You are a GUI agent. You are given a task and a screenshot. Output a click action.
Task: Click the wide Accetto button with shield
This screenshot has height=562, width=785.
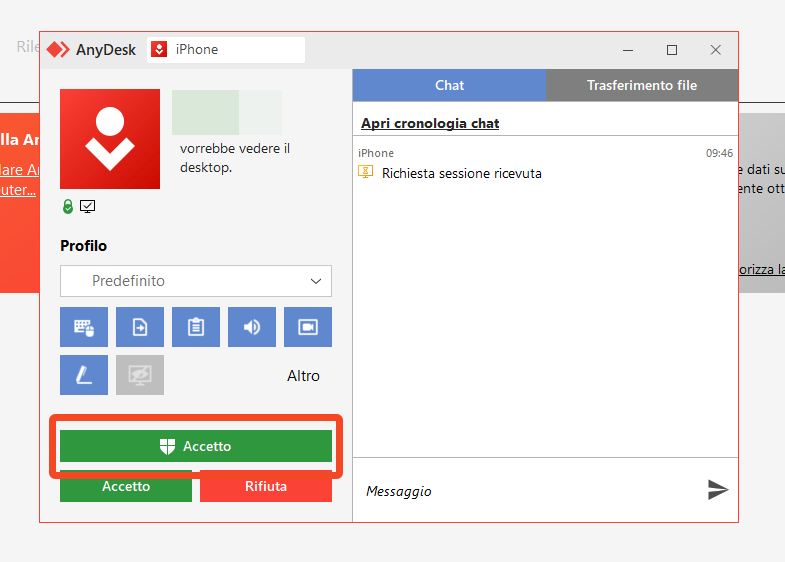point(196,446)
